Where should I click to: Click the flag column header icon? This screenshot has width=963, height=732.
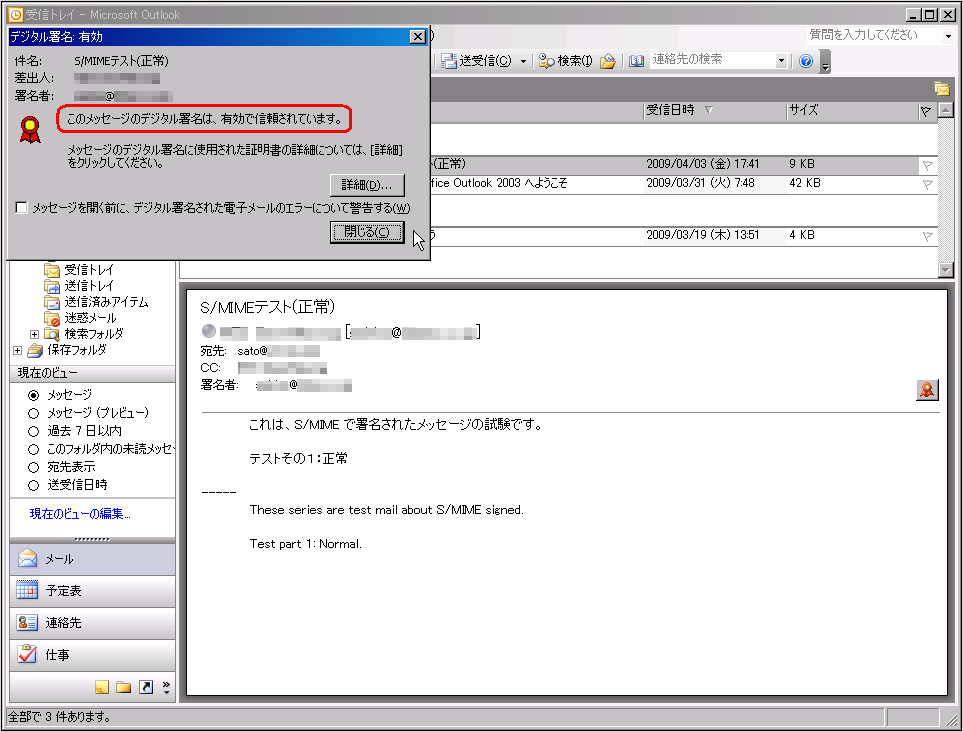[x=926, y=111]
